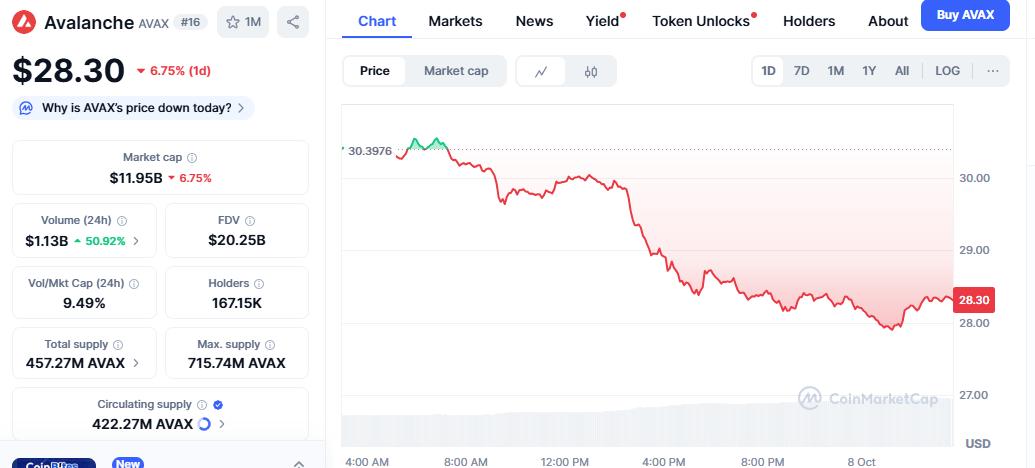Switch to the line chart icon
The image size is (1035, 468).
click(541, 71)
